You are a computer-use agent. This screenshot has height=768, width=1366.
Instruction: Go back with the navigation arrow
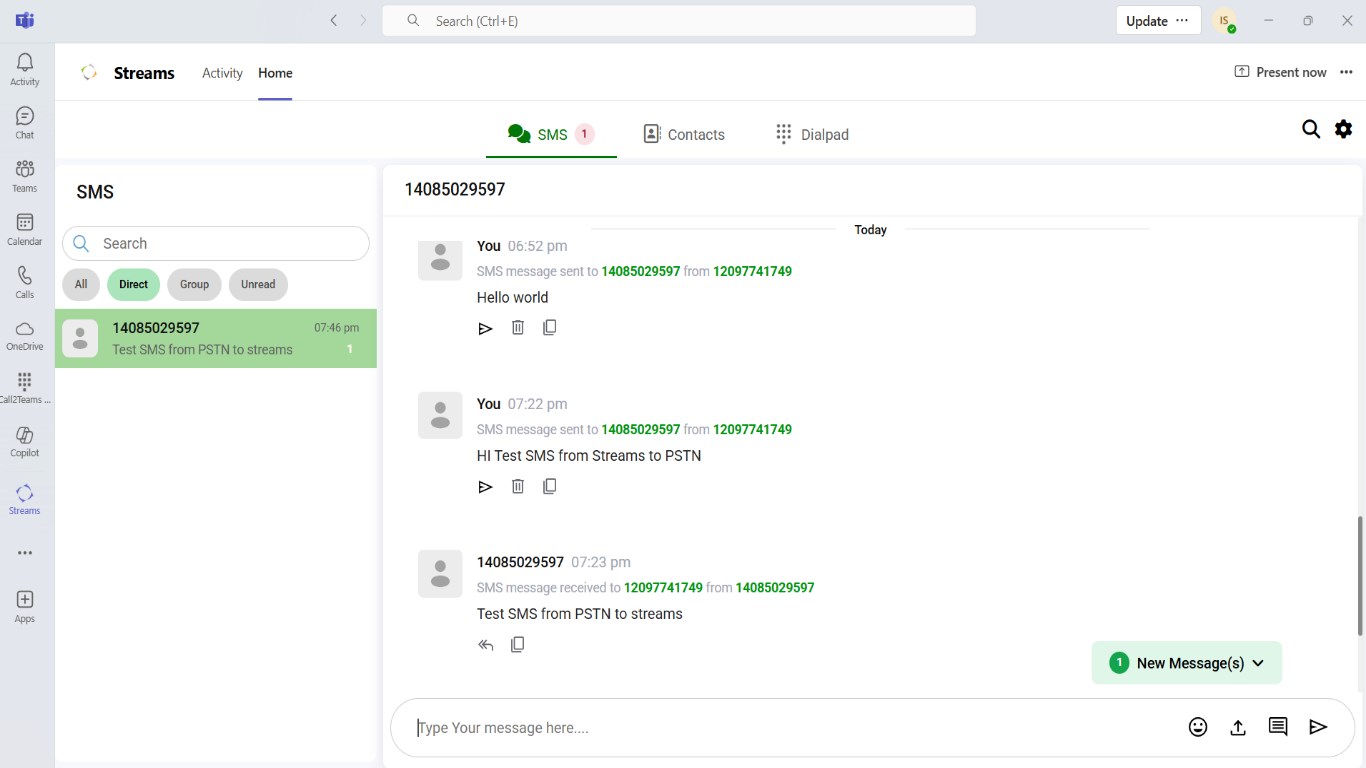coord(334,20)
